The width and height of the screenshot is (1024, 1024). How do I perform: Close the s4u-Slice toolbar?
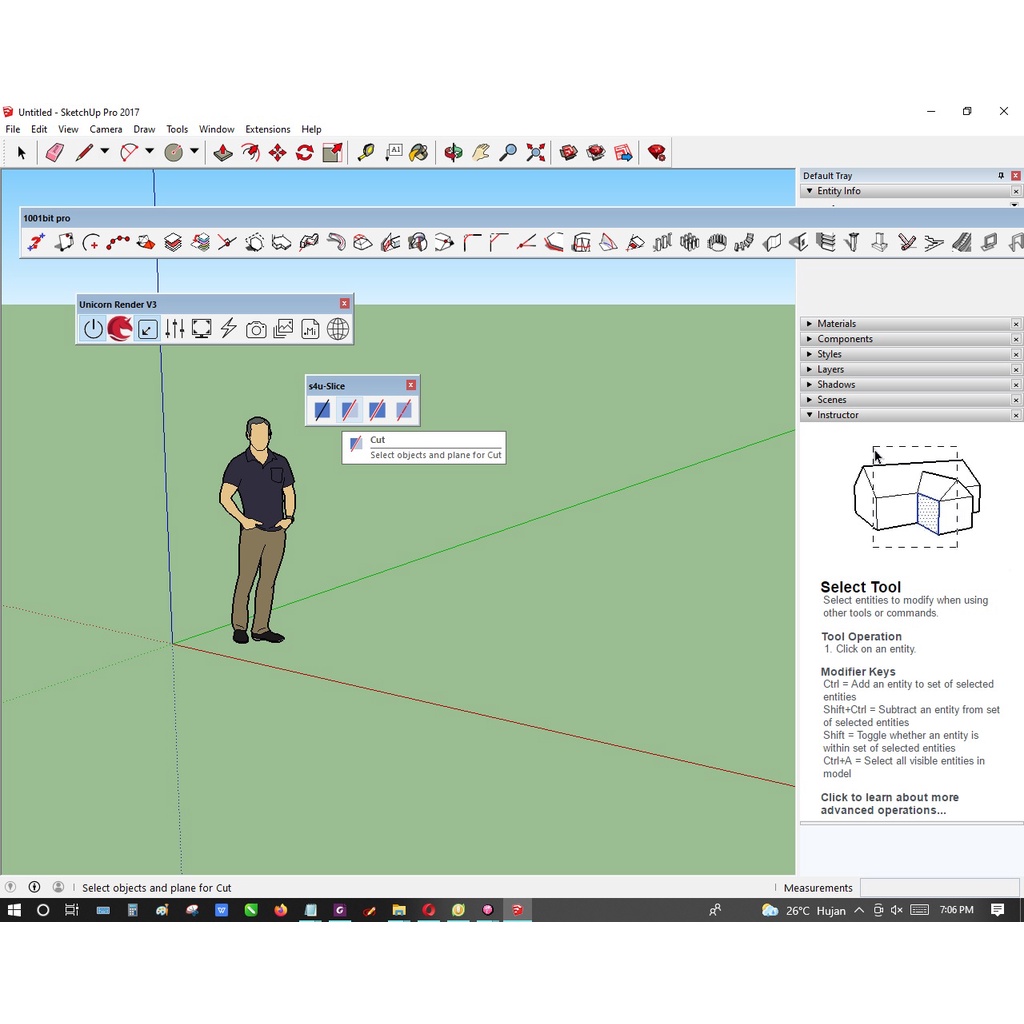411,385
